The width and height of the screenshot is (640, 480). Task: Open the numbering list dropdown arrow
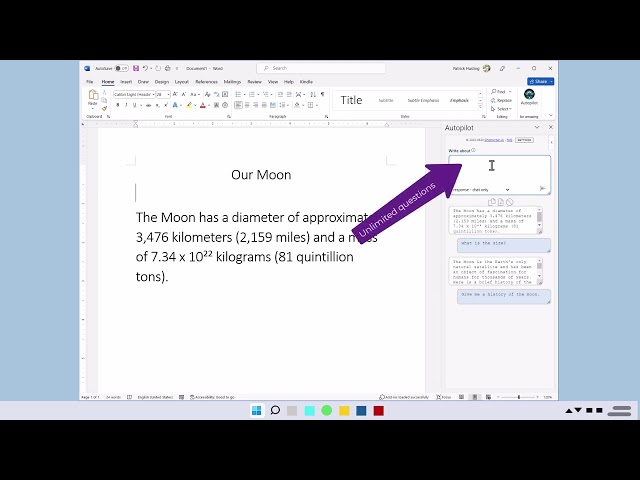258,95
